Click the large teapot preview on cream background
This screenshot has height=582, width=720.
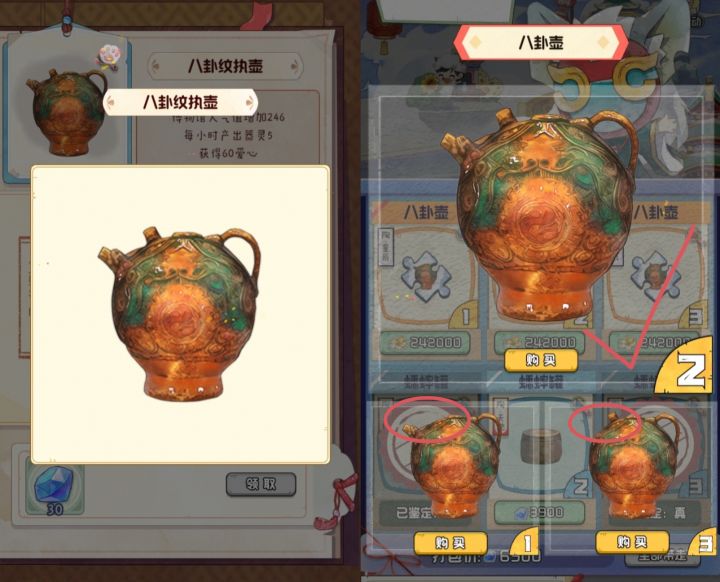(180, 313)
